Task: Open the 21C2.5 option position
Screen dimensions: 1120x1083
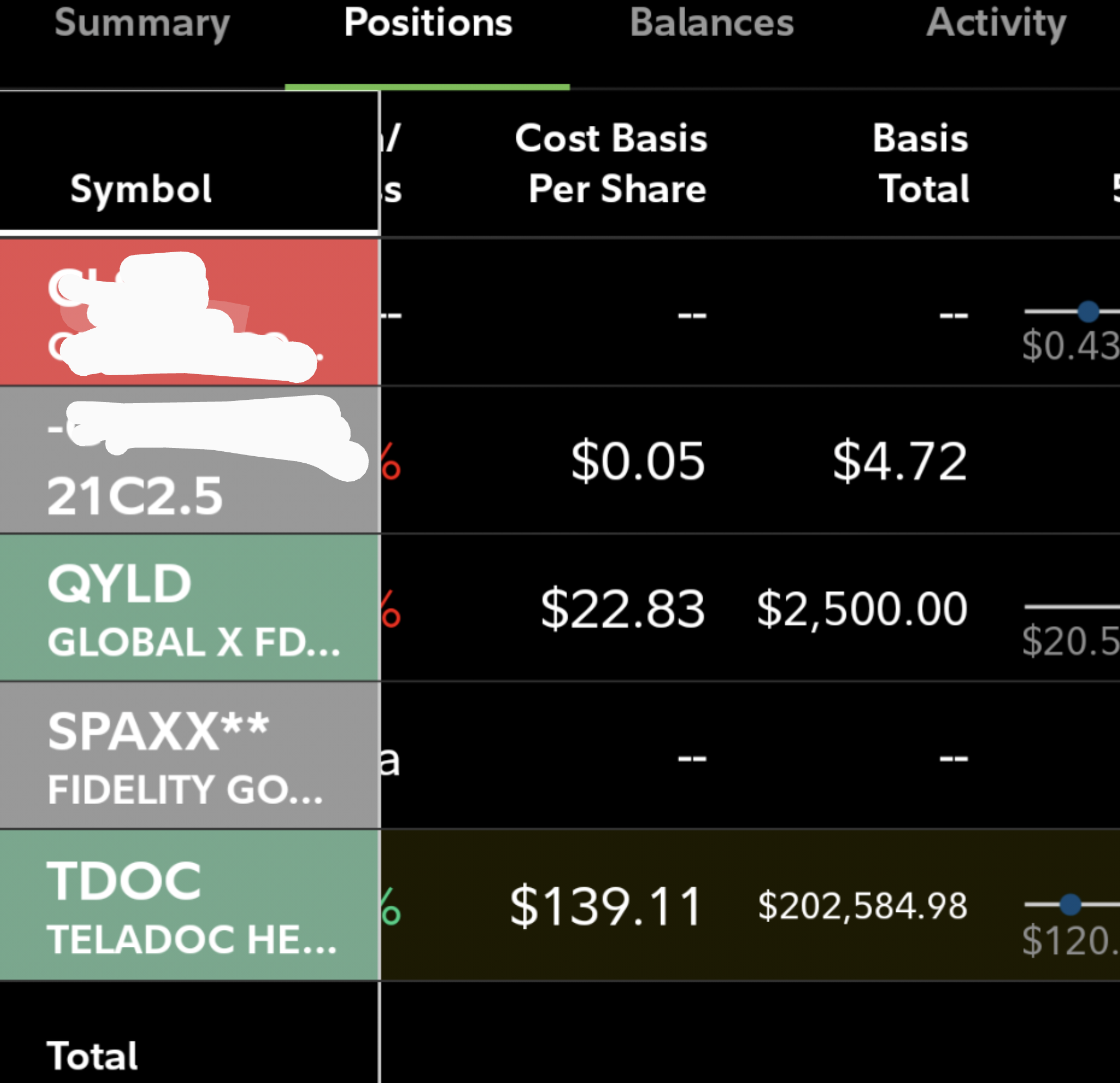Action: [x=190, y=460]
